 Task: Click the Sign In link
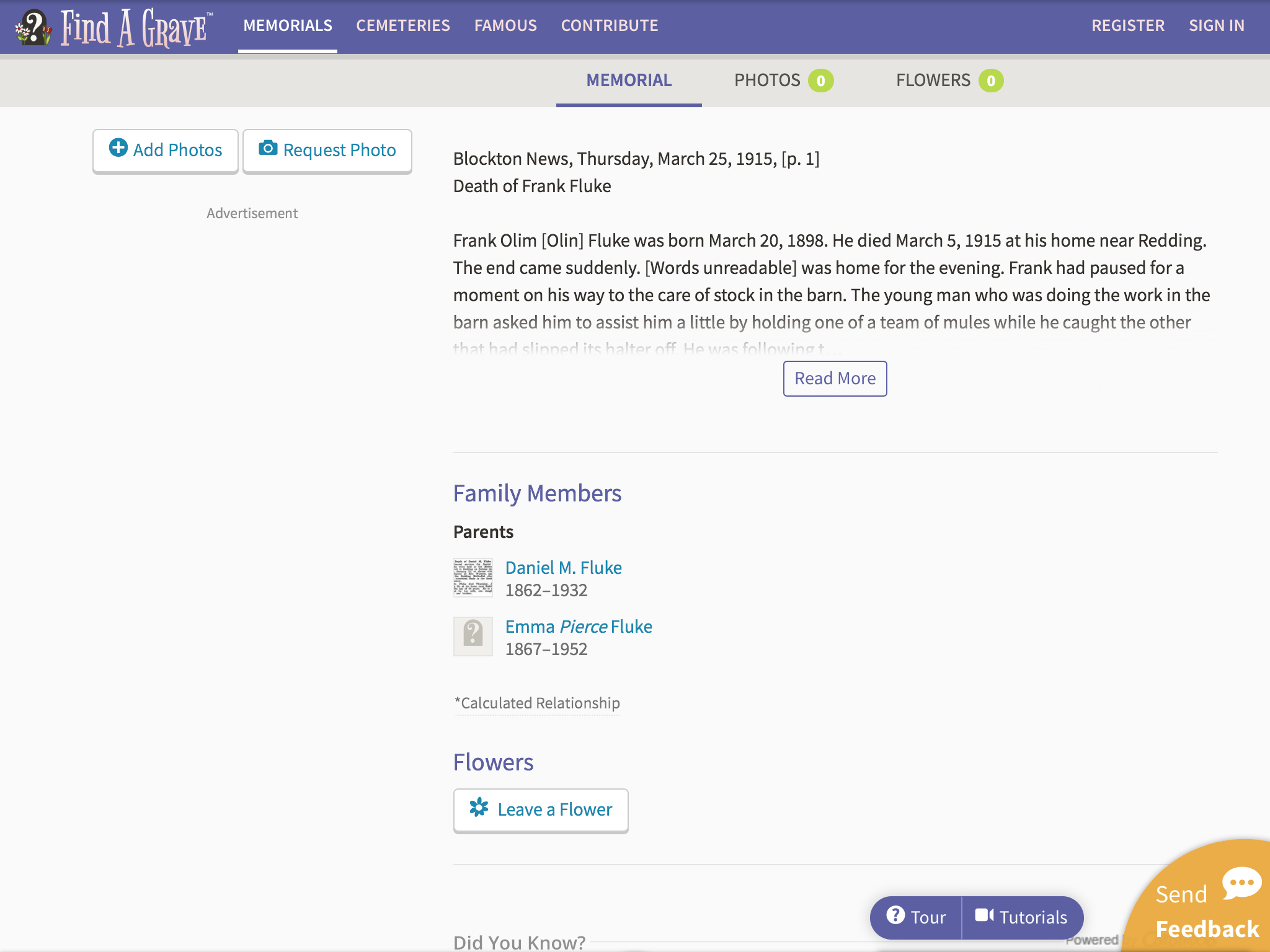pyautogui.click(x=1216, y=25)
